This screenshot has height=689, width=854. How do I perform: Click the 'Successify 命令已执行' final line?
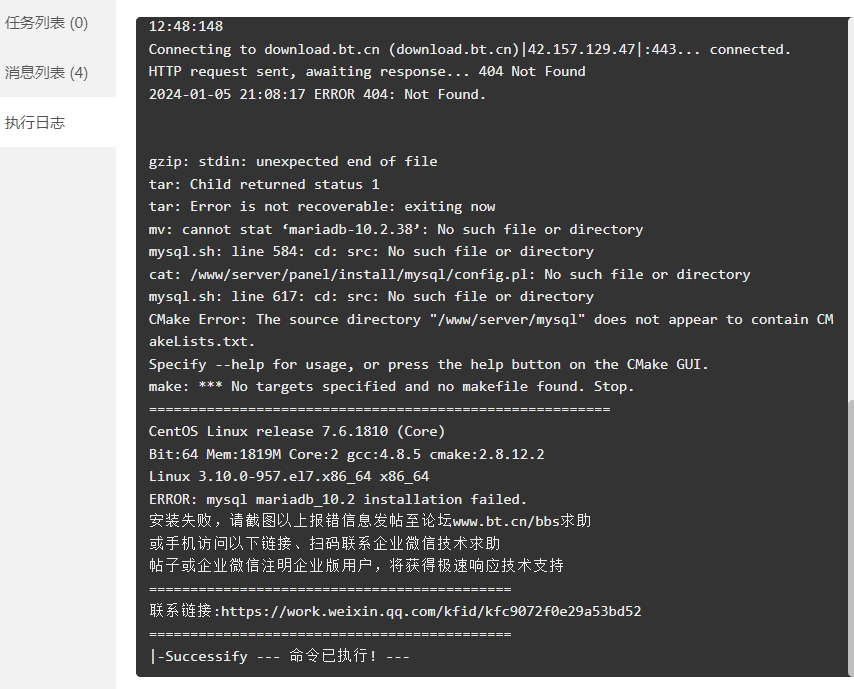coord(279,656)
